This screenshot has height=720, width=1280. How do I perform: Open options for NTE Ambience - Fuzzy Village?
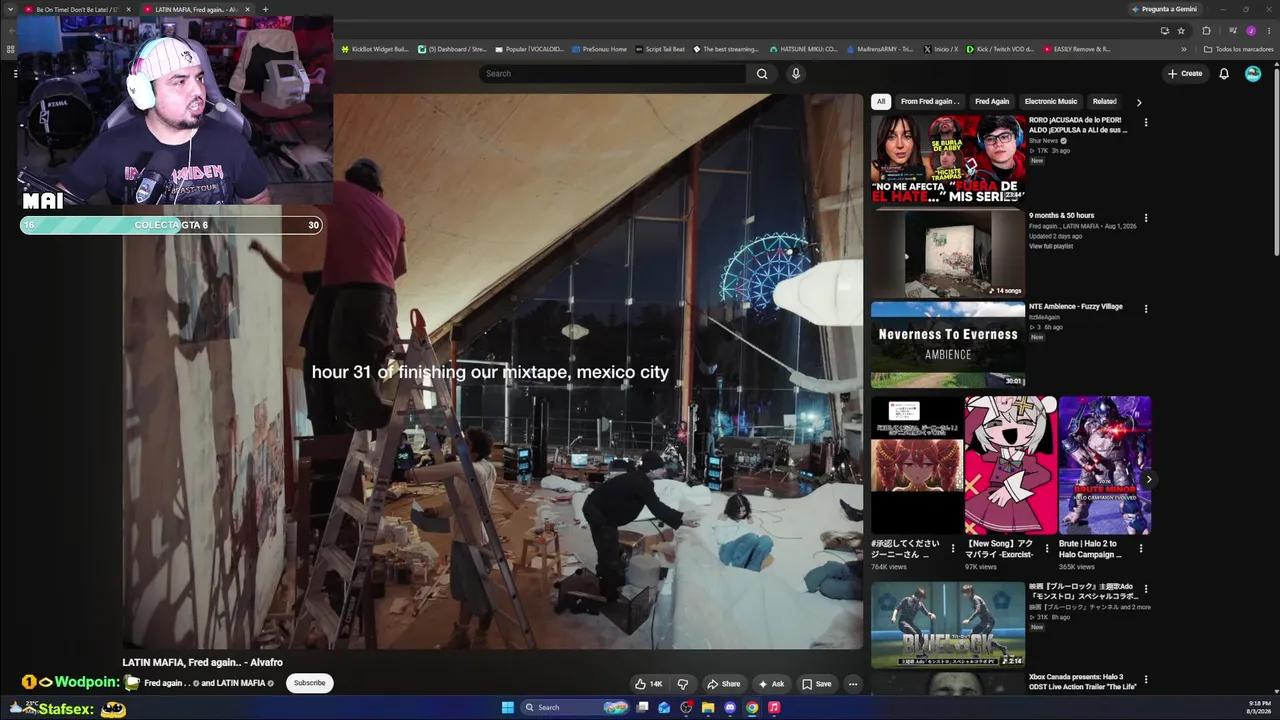coord(1146,309)
